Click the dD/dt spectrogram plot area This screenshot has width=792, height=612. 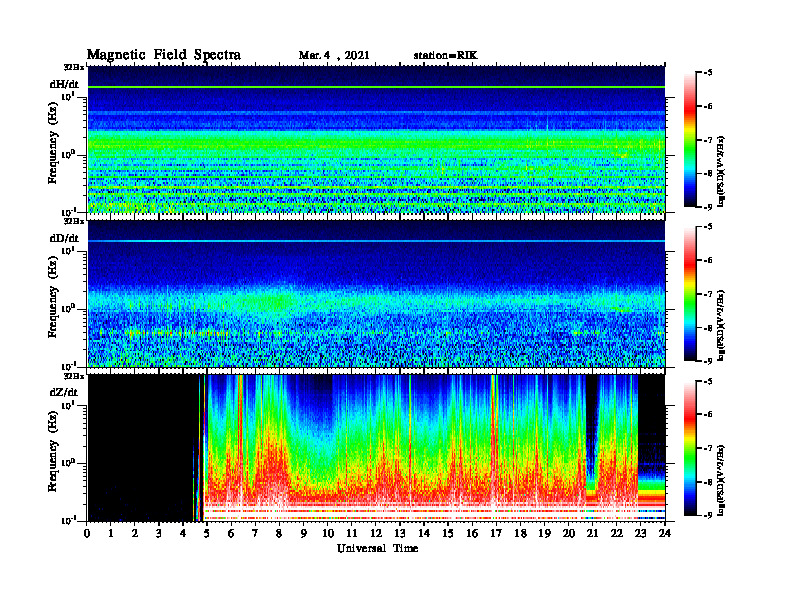[x=376, y=294]
